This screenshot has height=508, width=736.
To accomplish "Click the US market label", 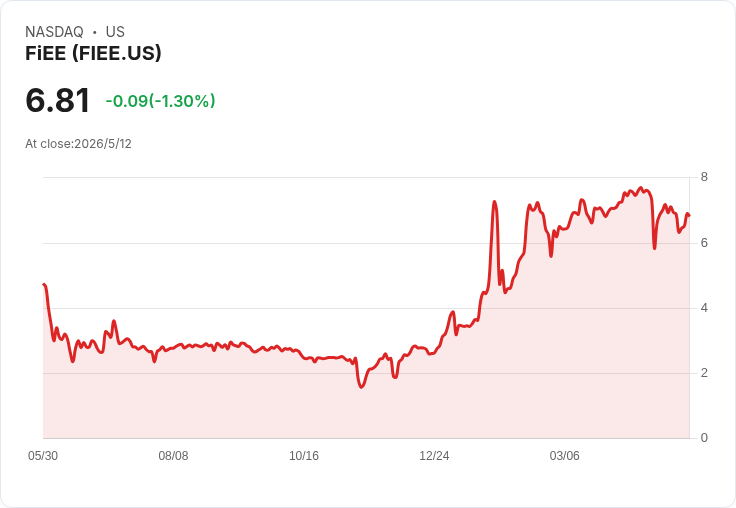I will tap(115, 32).
